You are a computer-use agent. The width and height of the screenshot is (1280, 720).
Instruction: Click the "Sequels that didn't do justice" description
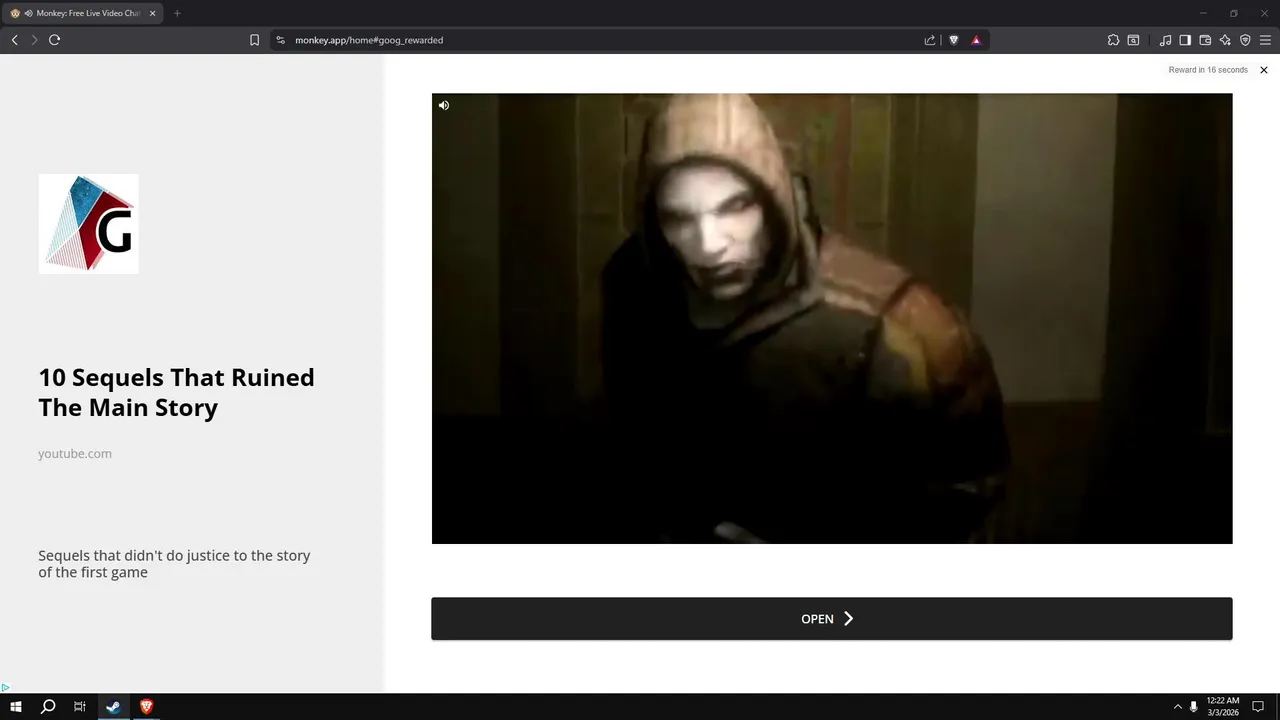pyautogui.click(x=174, y=564)
